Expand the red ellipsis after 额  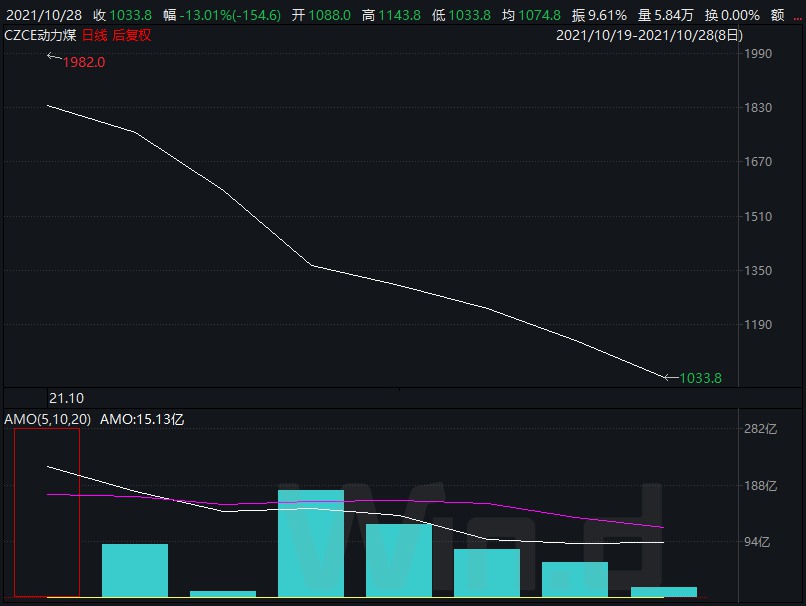(x=797, y=19)
